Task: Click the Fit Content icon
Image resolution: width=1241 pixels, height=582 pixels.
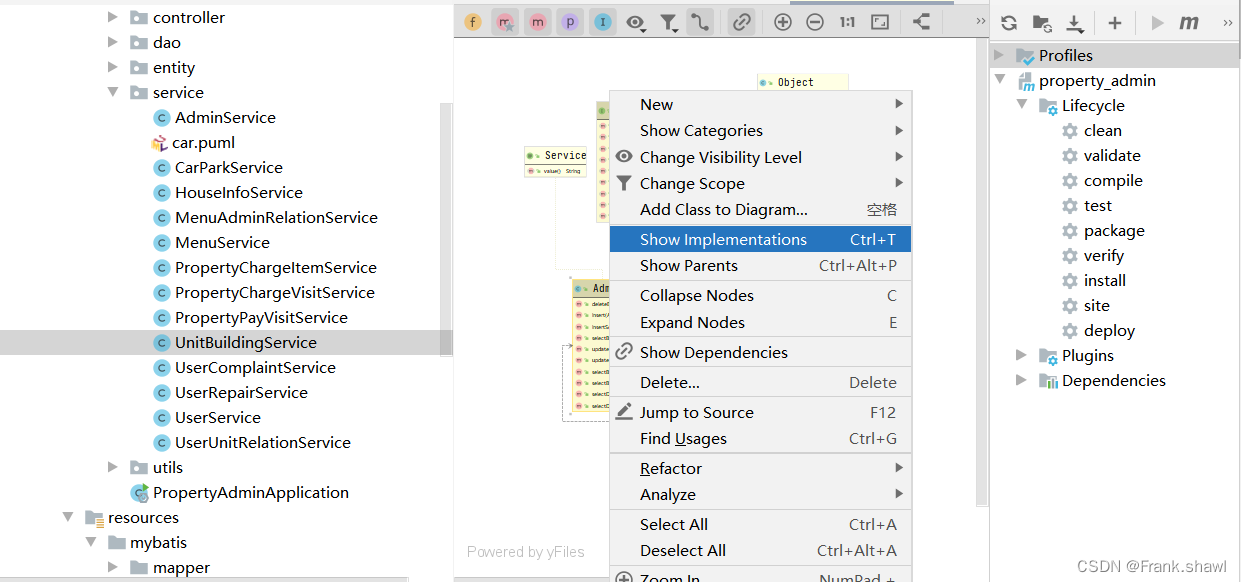Action: click(880, 22)
